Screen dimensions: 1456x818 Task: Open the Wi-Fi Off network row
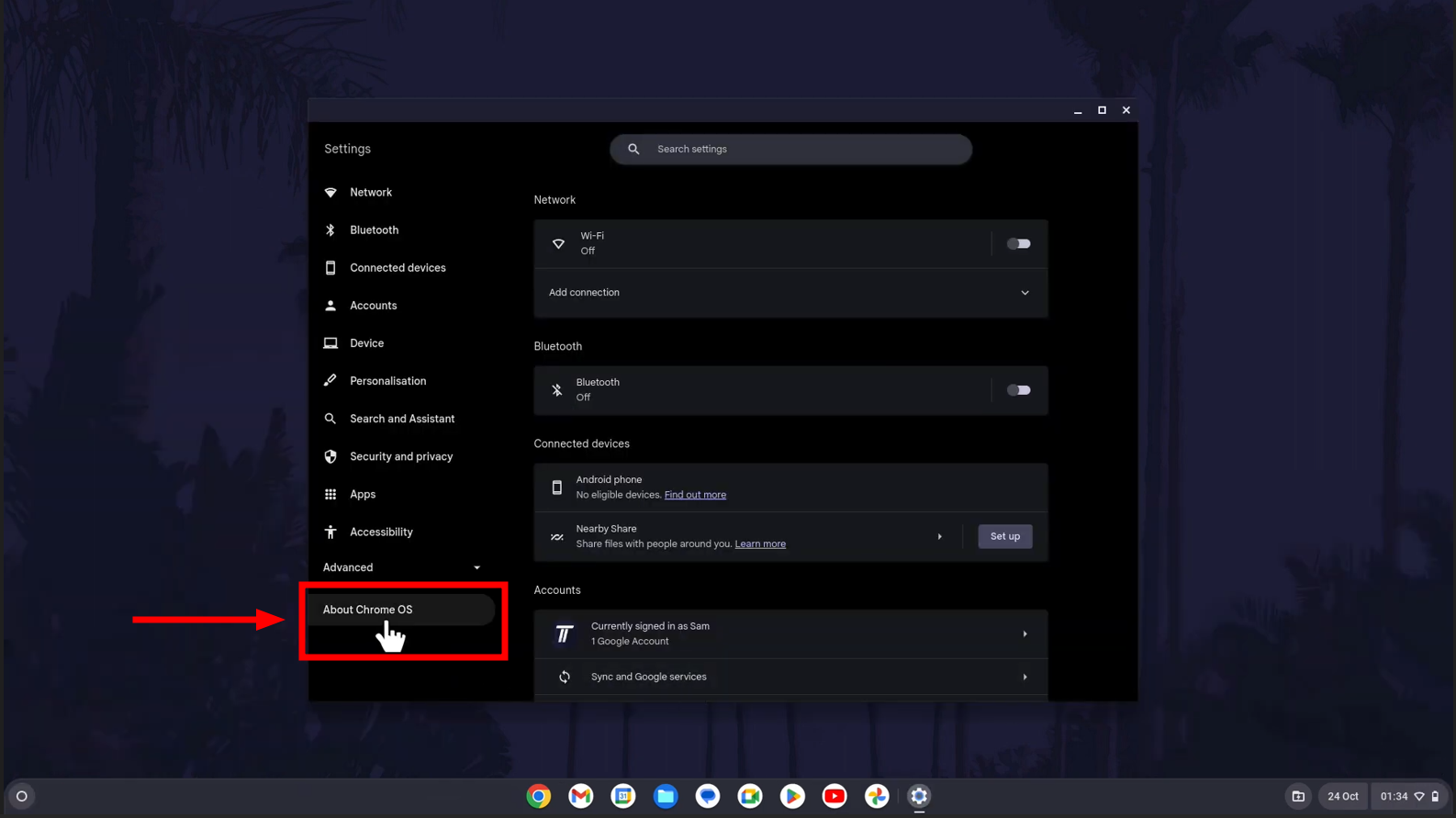click(762, 243)
